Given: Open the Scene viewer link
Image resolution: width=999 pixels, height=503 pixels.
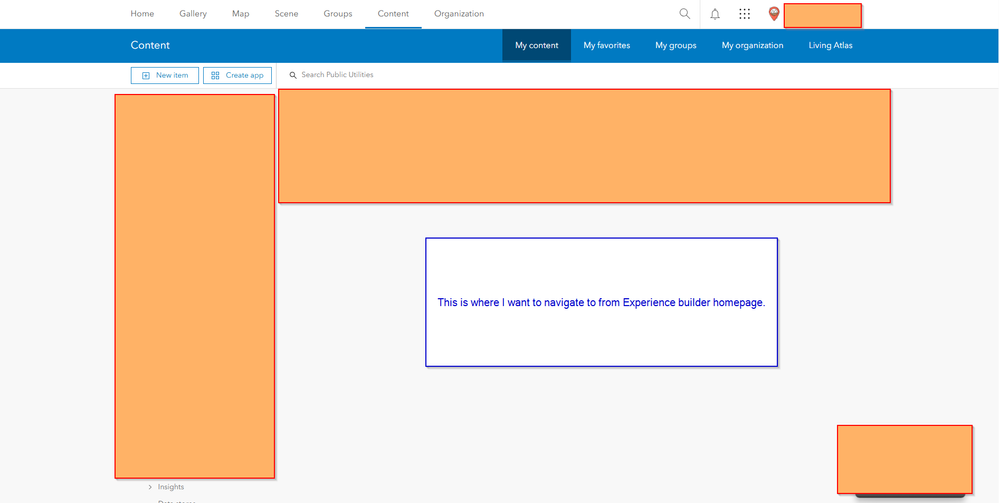Looking at the screenshot, I should click(x=286, y=13).
